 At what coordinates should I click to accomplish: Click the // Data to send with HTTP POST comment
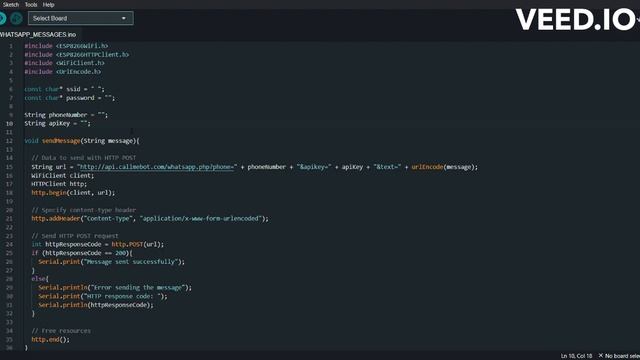click(x=83, y=158)
